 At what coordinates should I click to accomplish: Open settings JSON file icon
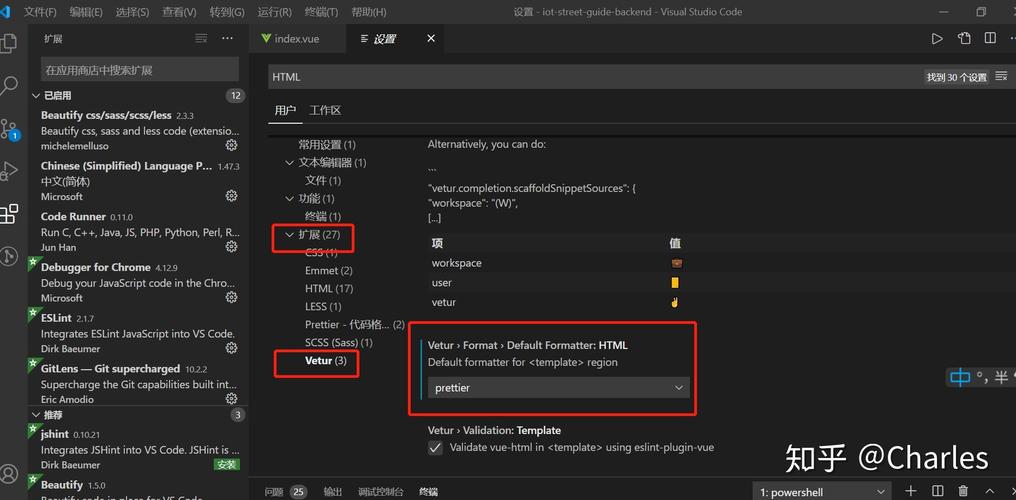(x=964, y=39)
